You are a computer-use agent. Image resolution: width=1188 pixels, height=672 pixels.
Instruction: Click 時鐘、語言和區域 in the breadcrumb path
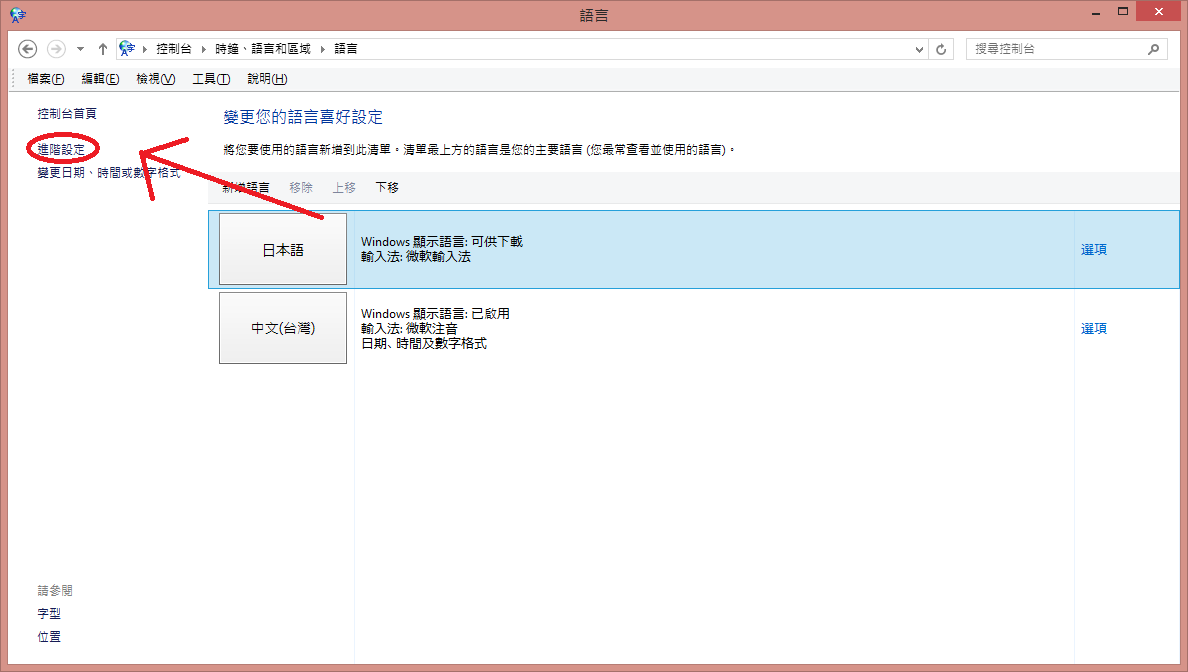[262, 49]
